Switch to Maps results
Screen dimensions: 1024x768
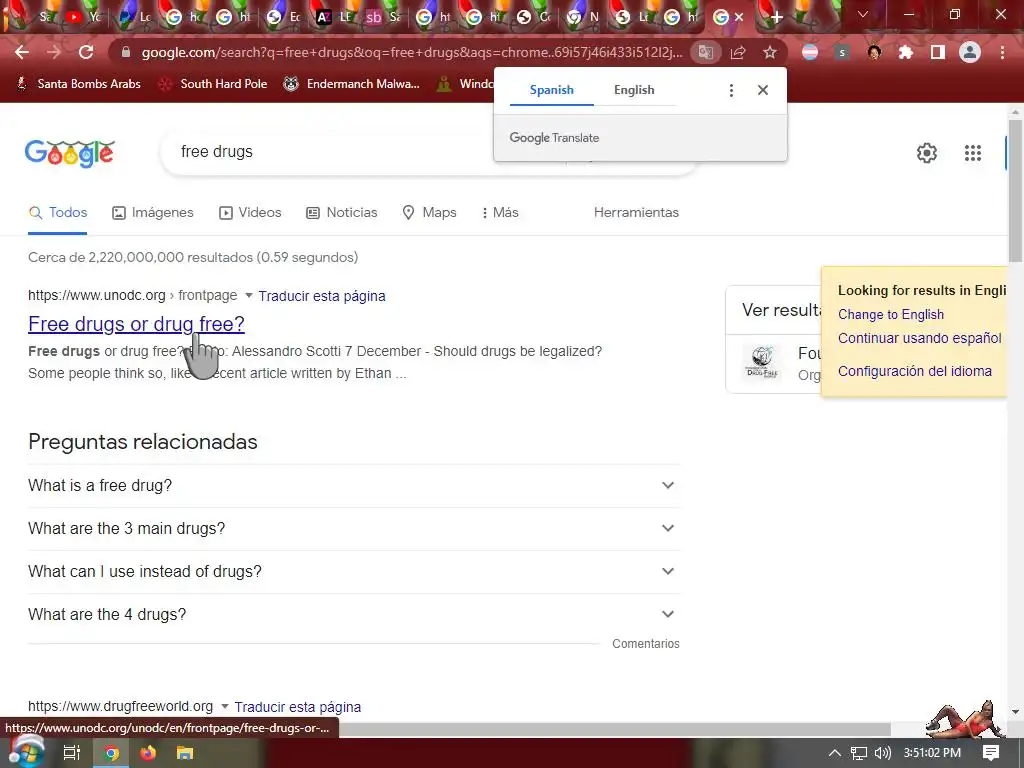click(430, 213)
